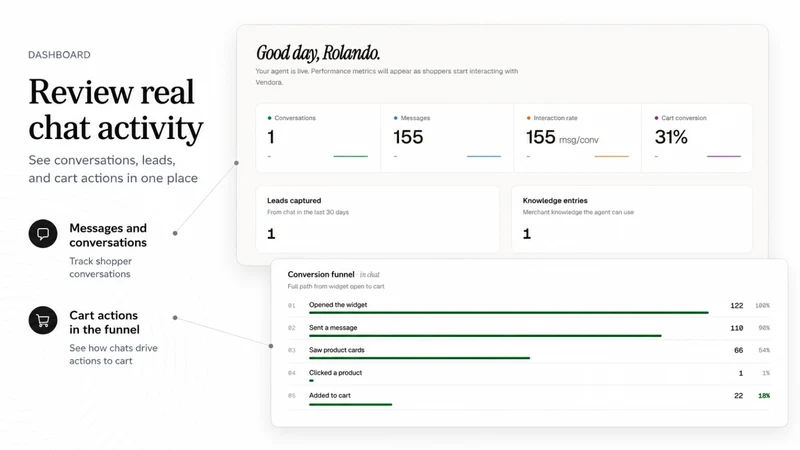Click the 'Full path from widget open to cart' subtitle

(336, 286)
